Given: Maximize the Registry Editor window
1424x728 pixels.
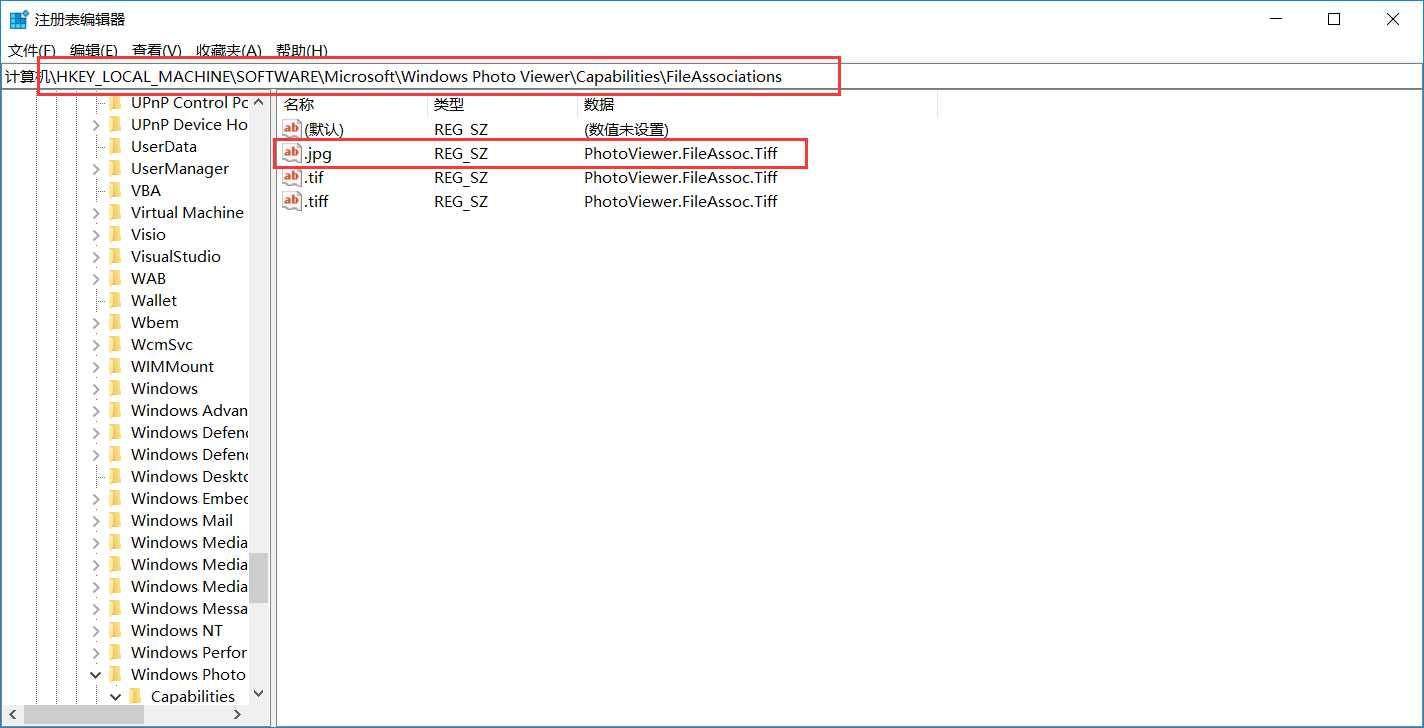Looking at the screenshot, I should click(x=1334, y=19).
